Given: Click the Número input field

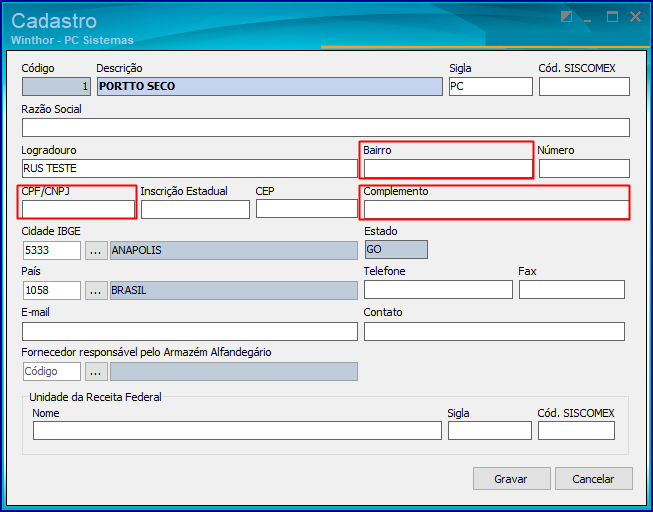Looking at the screenshot, I should pyautogui.click(x=584, y=168).
